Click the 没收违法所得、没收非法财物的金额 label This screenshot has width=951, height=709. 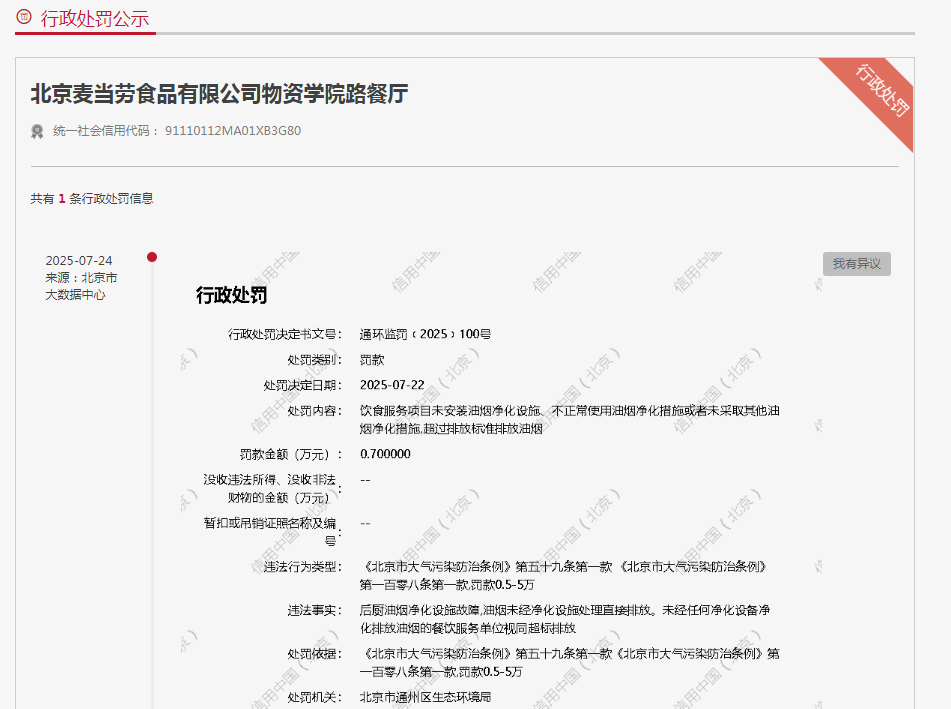[x=272, y=489]
